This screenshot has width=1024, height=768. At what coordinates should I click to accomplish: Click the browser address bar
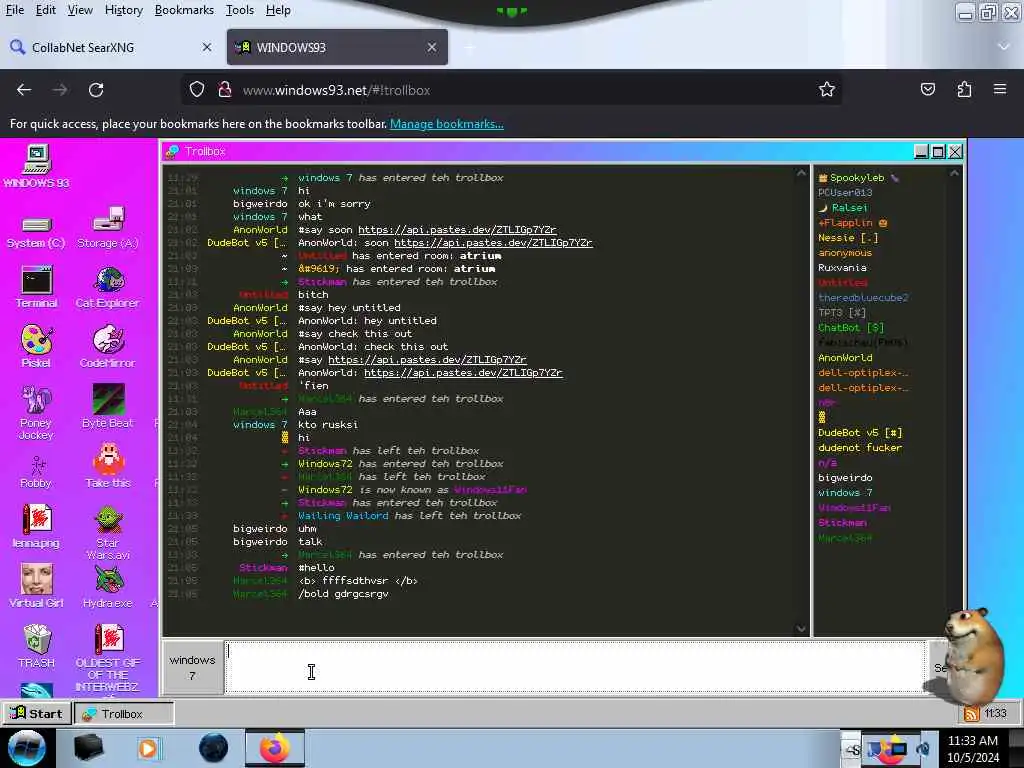click(x=511, y=89)
